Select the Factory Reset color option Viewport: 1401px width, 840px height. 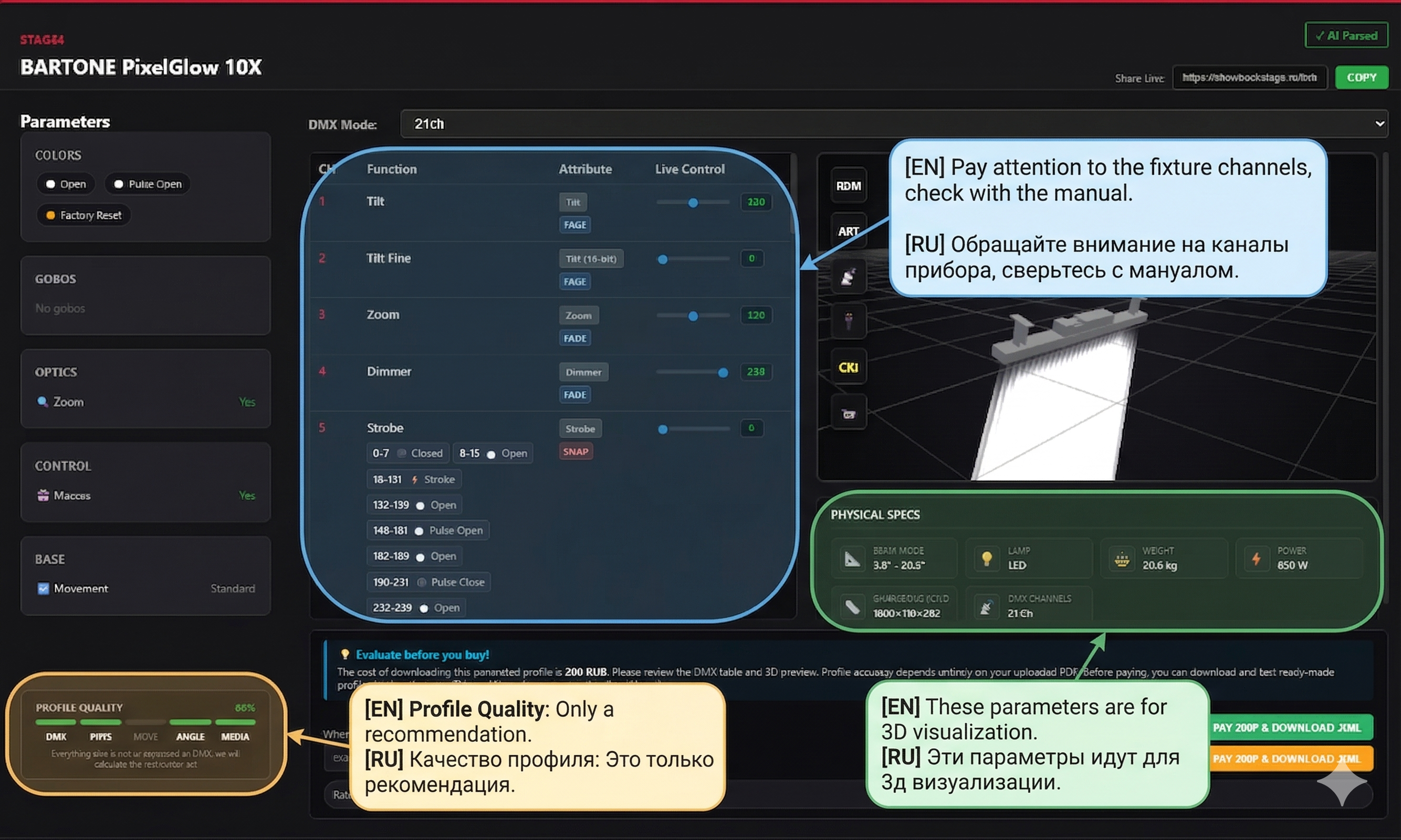click(x=84, y=215)
